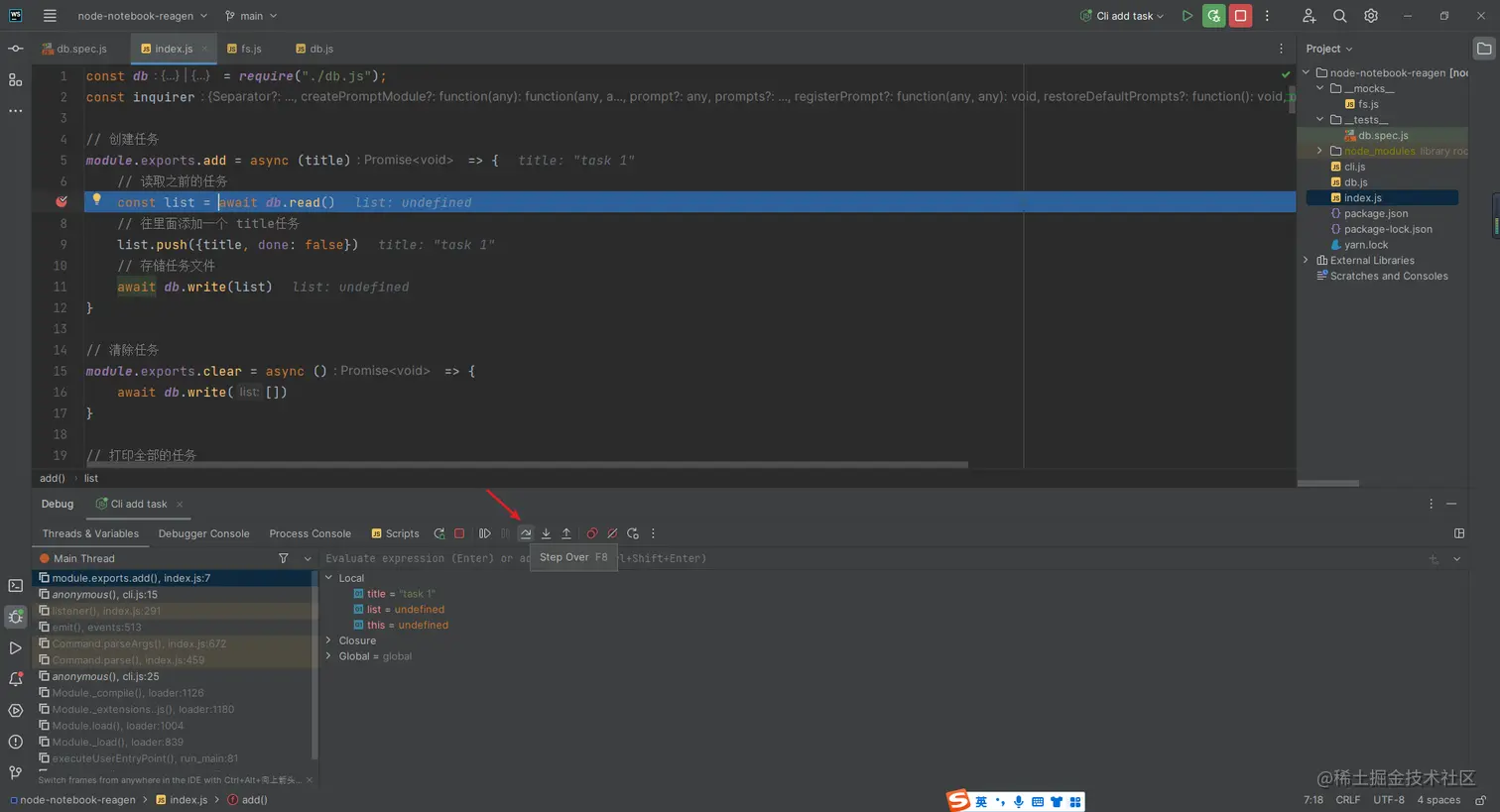Switch to fs.js editor tab
This screenshot has width=1500, height=812.
(244, 49)
